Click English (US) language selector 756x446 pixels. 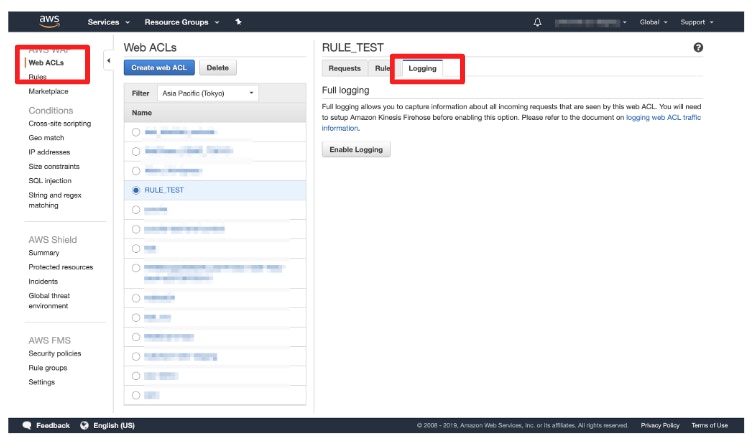tap(114, 425)
